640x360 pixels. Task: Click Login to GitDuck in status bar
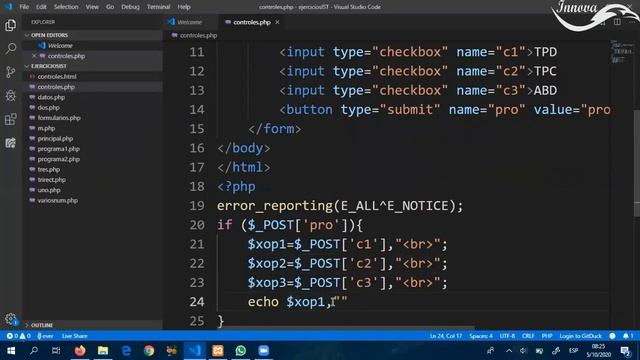580,336
